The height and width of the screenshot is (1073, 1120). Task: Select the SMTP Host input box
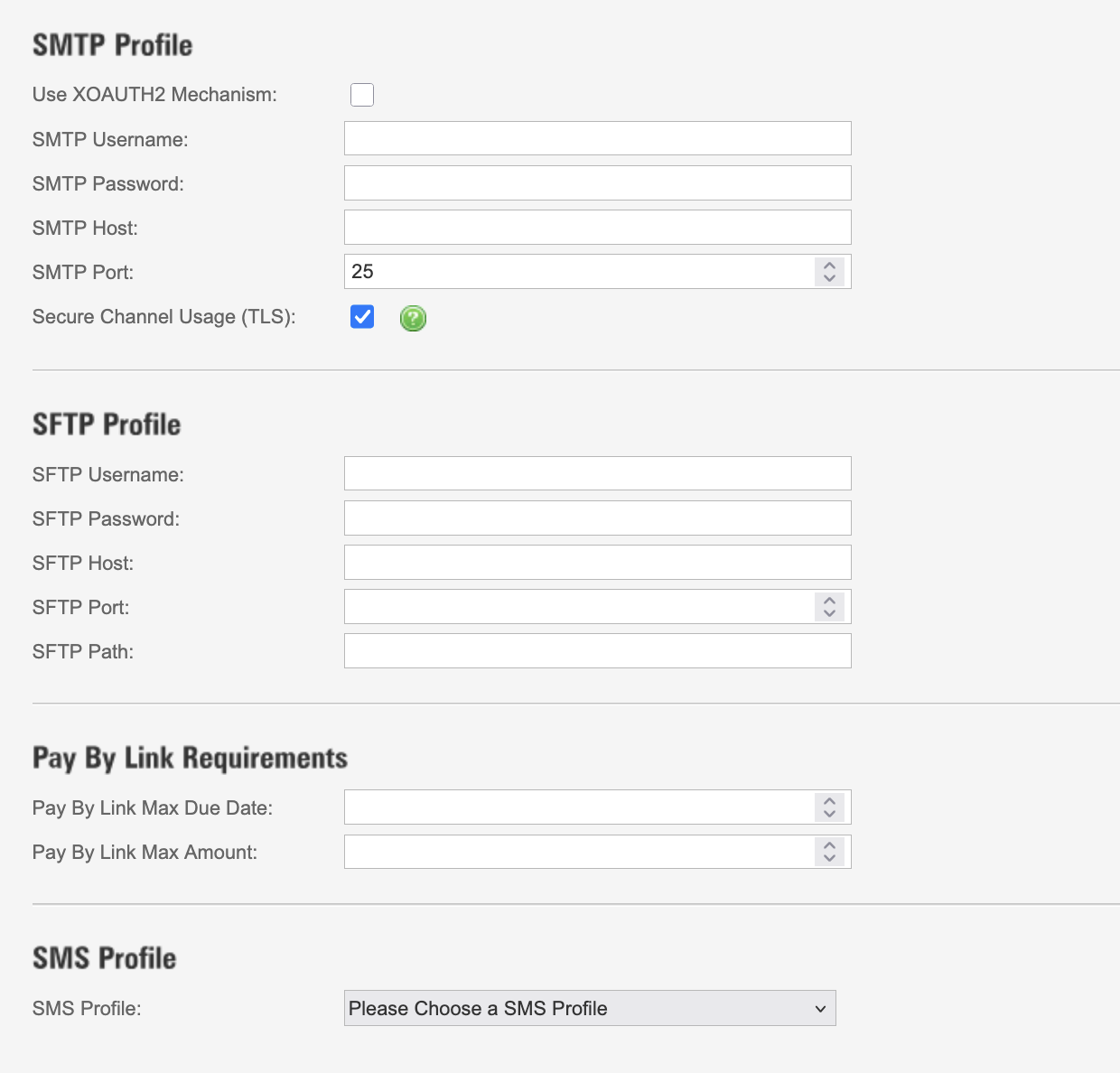(597, 228)
